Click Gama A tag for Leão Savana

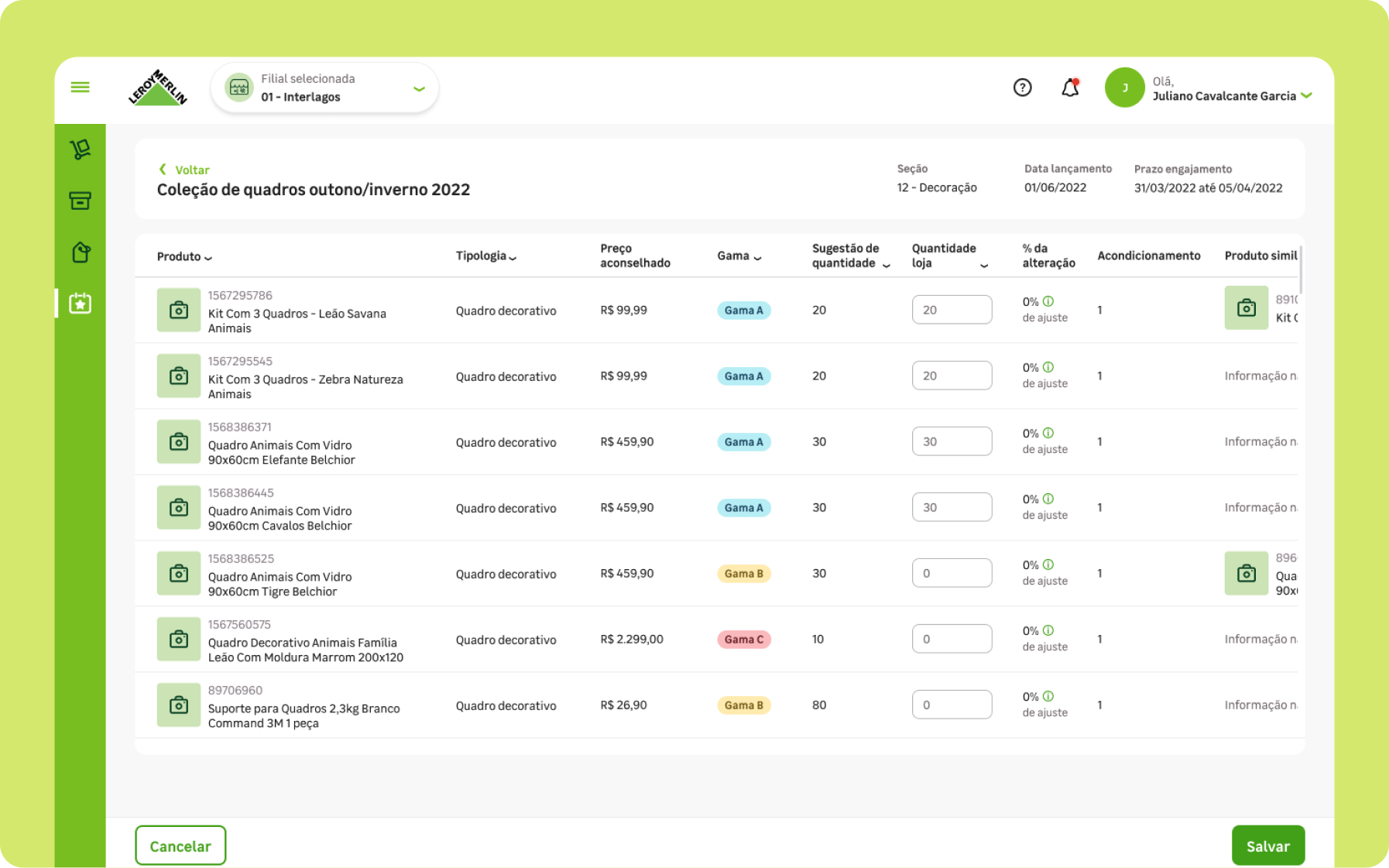[x=744, y=310]
